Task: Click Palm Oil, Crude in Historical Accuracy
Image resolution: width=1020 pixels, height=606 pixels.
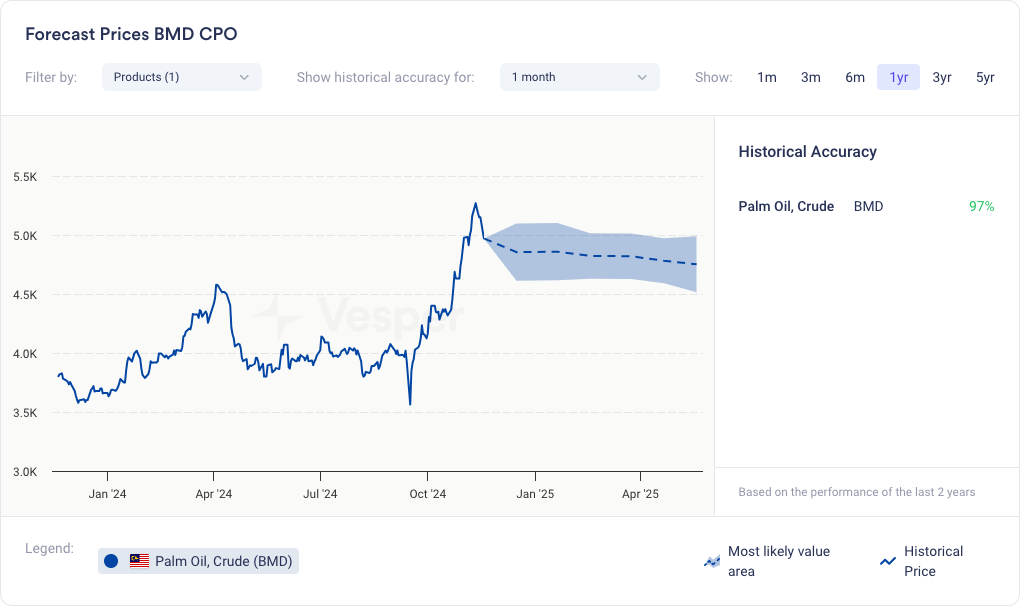Action: tap(786, 206)
